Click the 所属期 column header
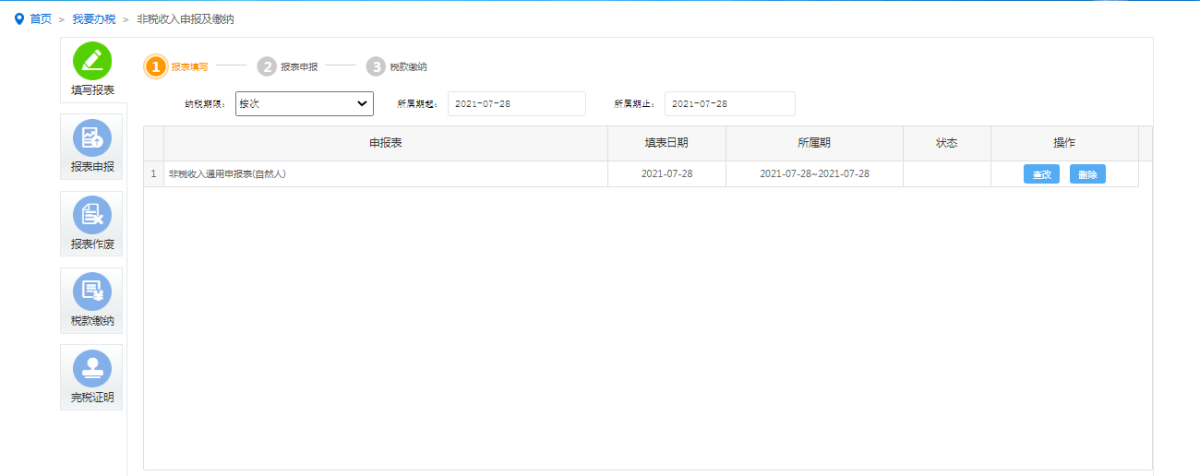 tap(814, 143)
